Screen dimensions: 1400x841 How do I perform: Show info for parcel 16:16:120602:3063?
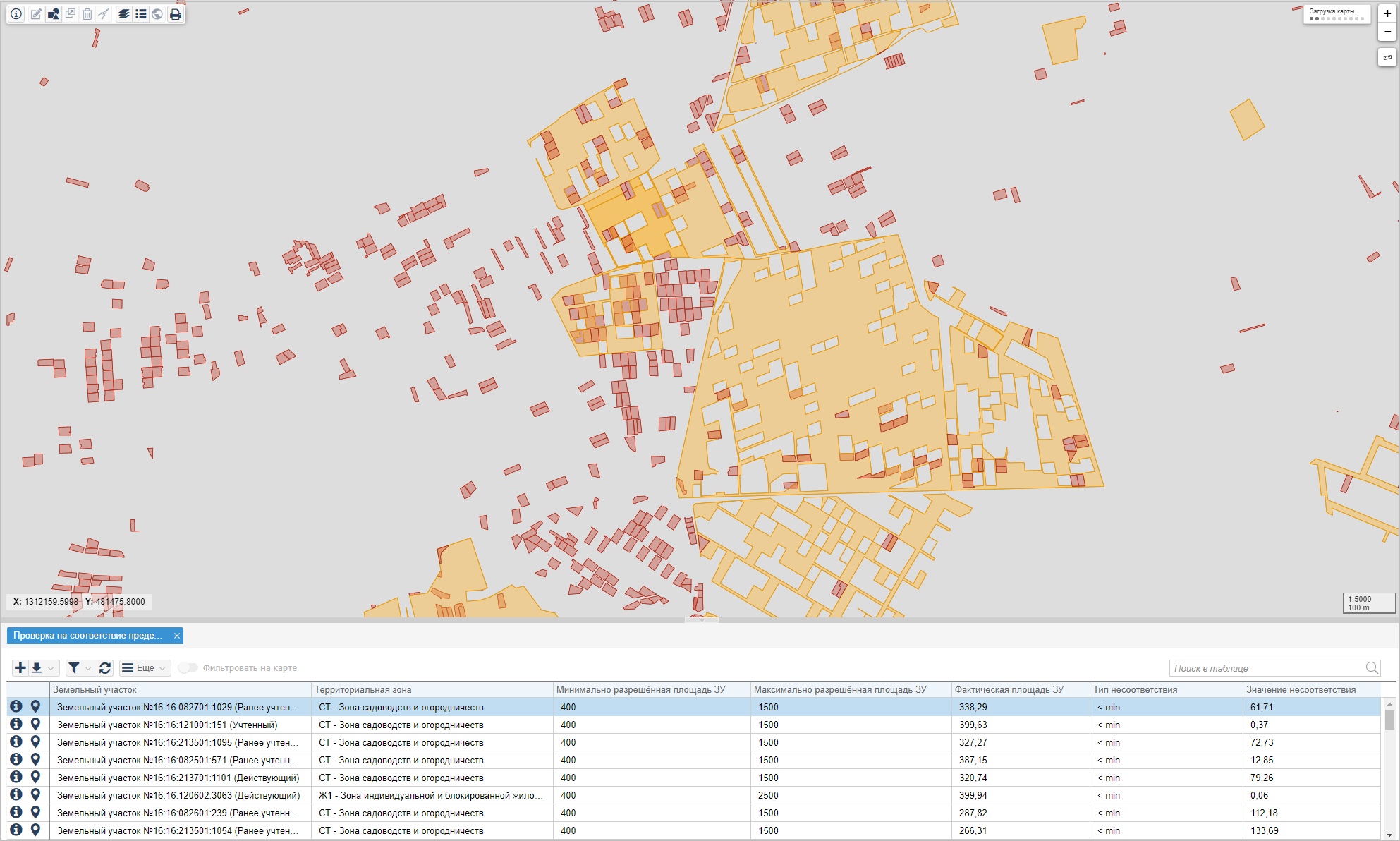pyautogui.click(x=16, y=794)
